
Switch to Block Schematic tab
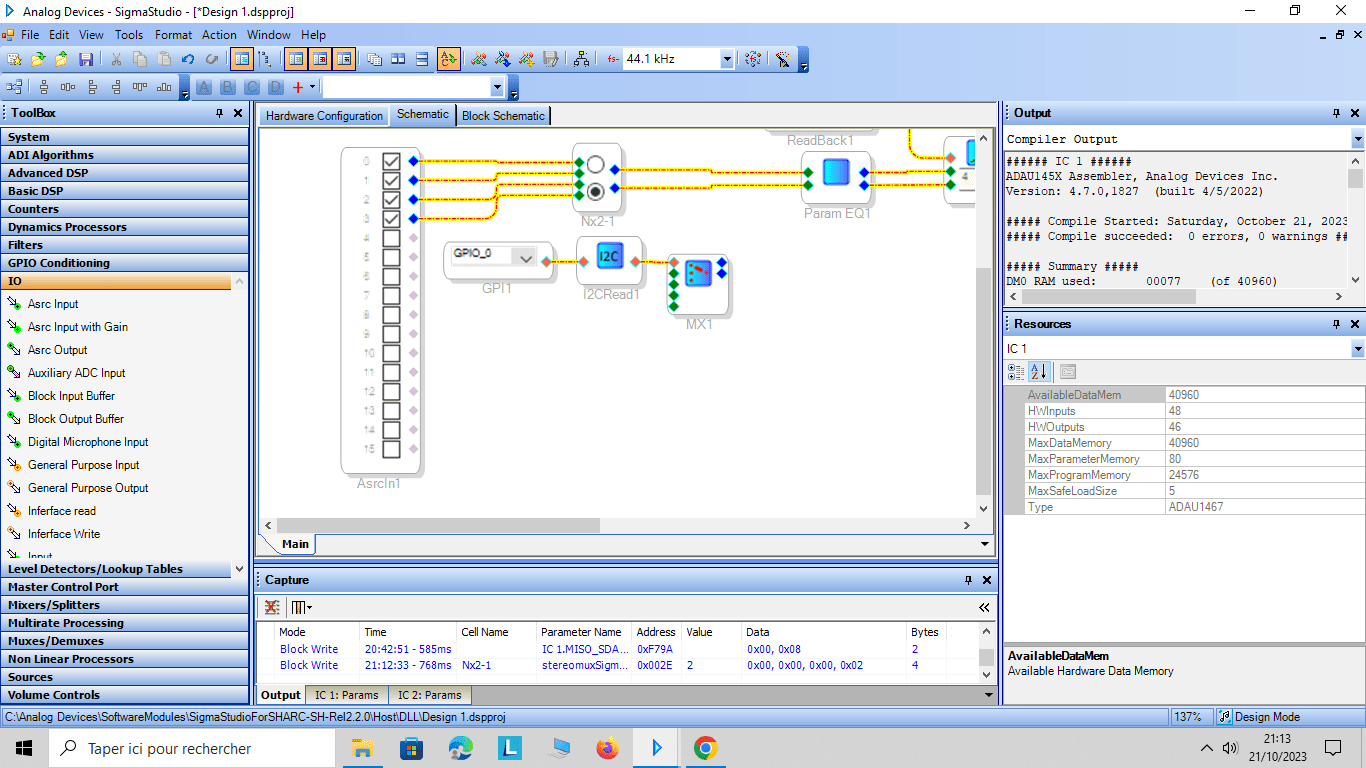click(503, 116)
